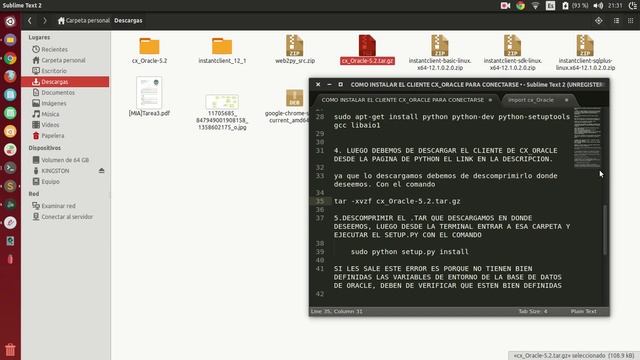Switch file manager to list view
This screenshot has height=360, width=640.
(616, 20)
